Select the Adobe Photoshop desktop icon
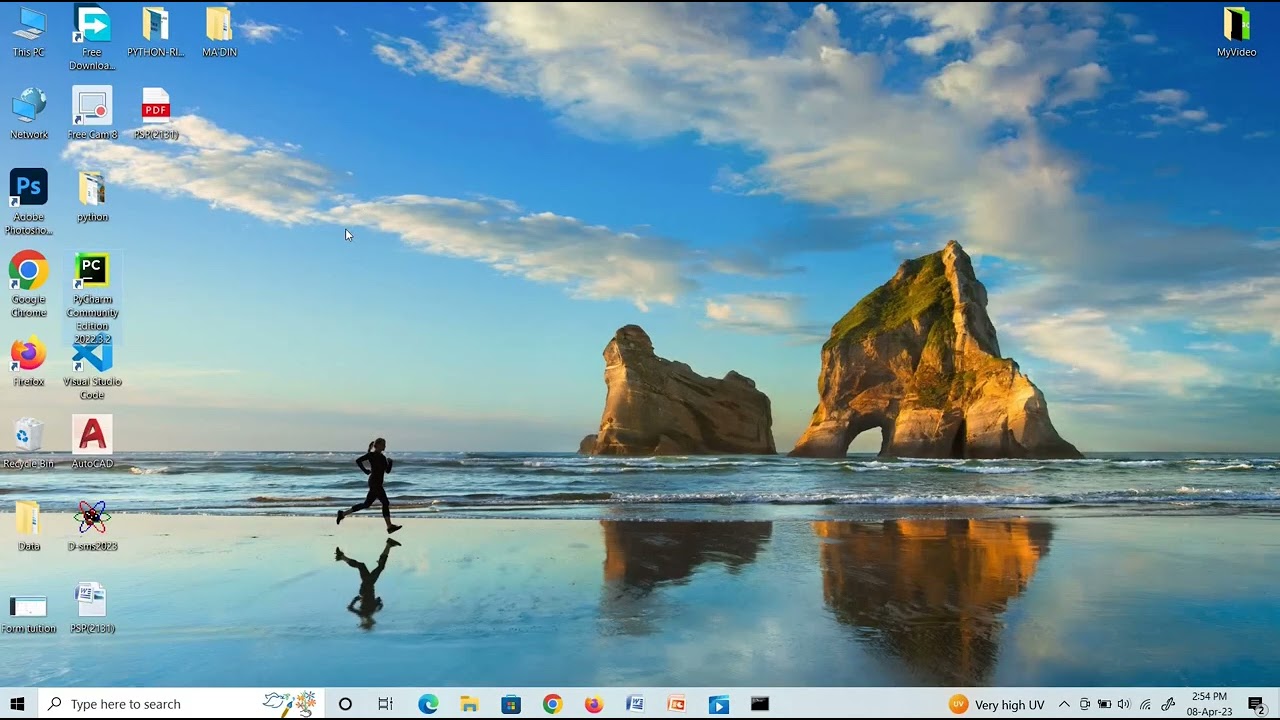Screen dimensions: 1280x720 pos(29,203)
